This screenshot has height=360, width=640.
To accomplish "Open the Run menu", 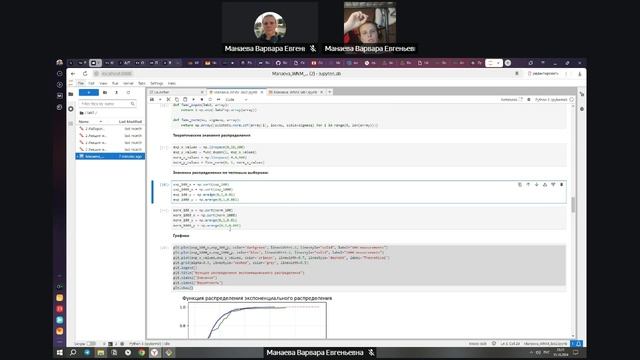I will pyautogui.click(x=115, y=83).
